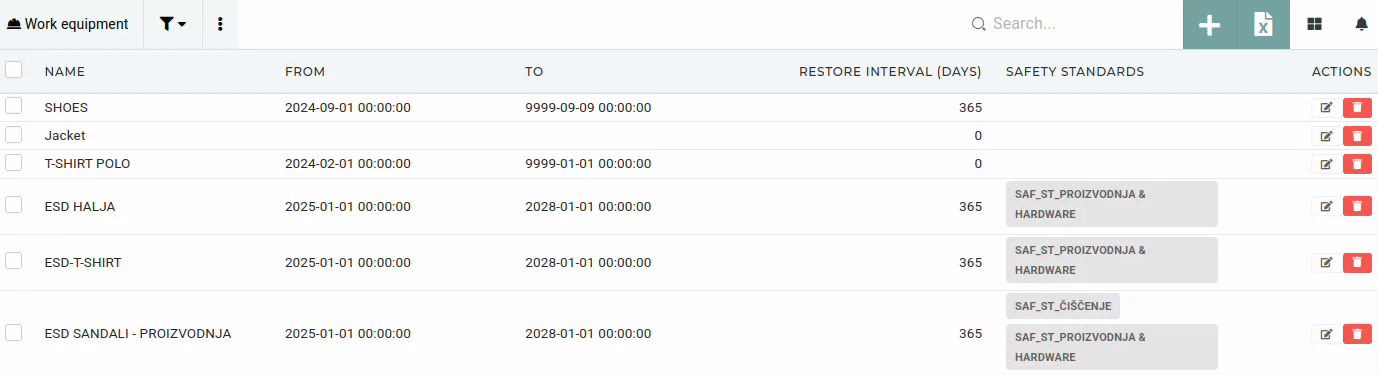This screenshot has width=1378, height=375.
Task: Edit the SHOES row
Action: pos(1326,108)
